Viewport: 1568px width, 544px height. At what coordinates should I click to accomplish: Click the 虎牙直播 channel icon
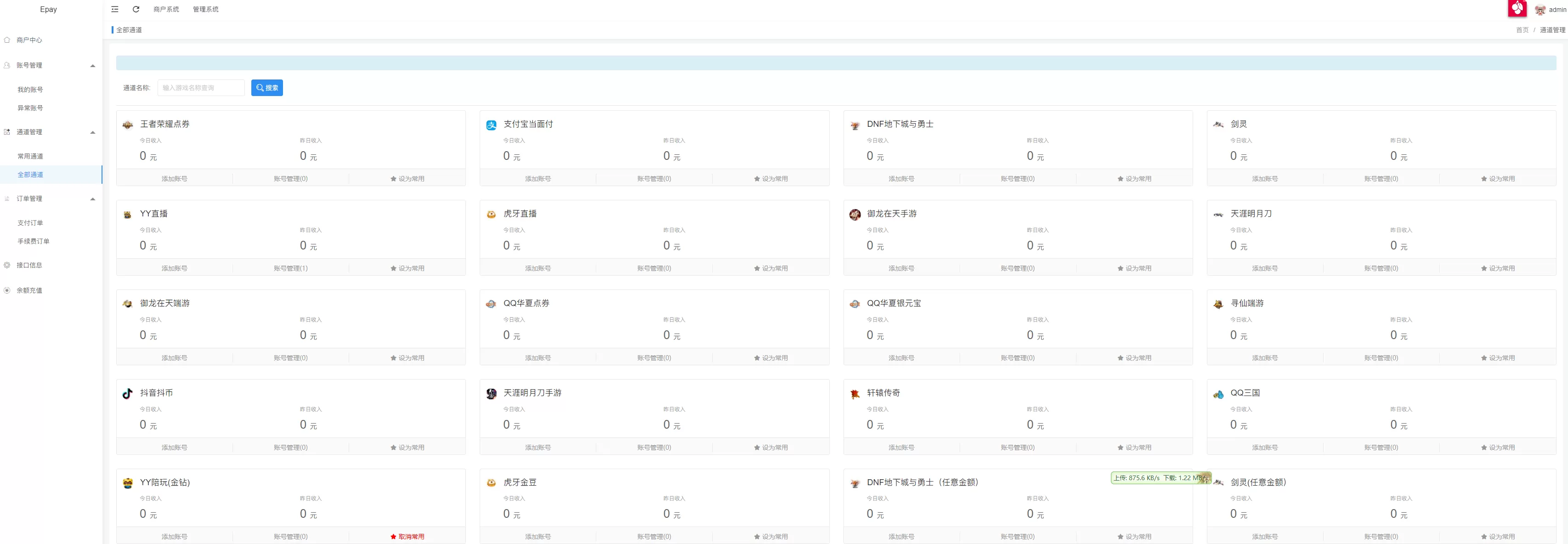(x=491, y=214)
